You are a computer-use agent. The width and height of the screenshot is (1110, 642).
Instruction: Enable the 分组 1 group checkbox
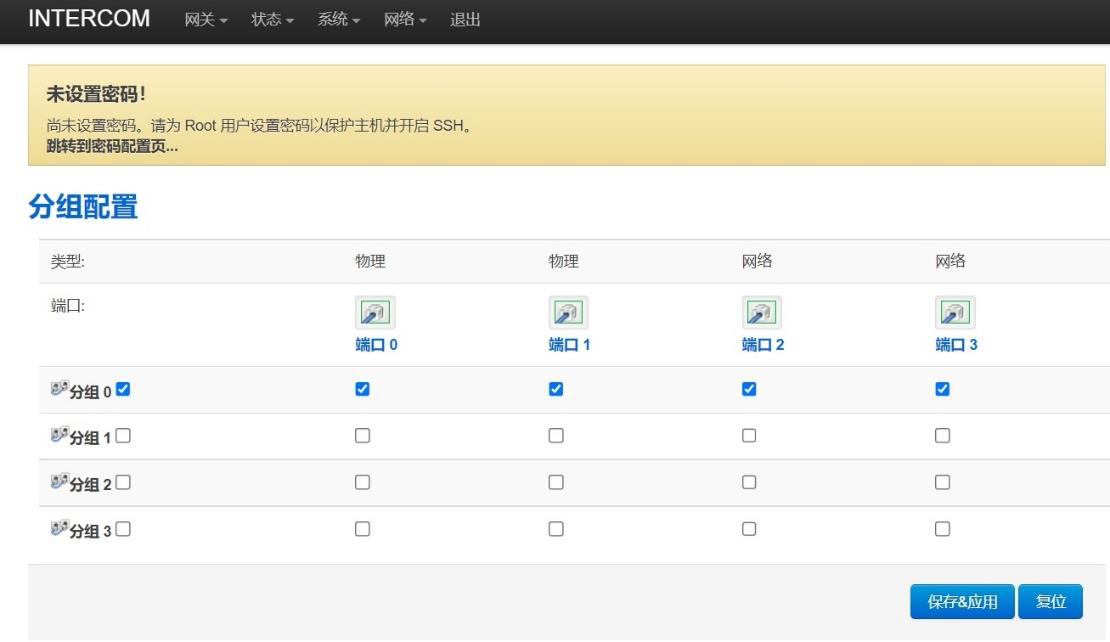[123, 436]
